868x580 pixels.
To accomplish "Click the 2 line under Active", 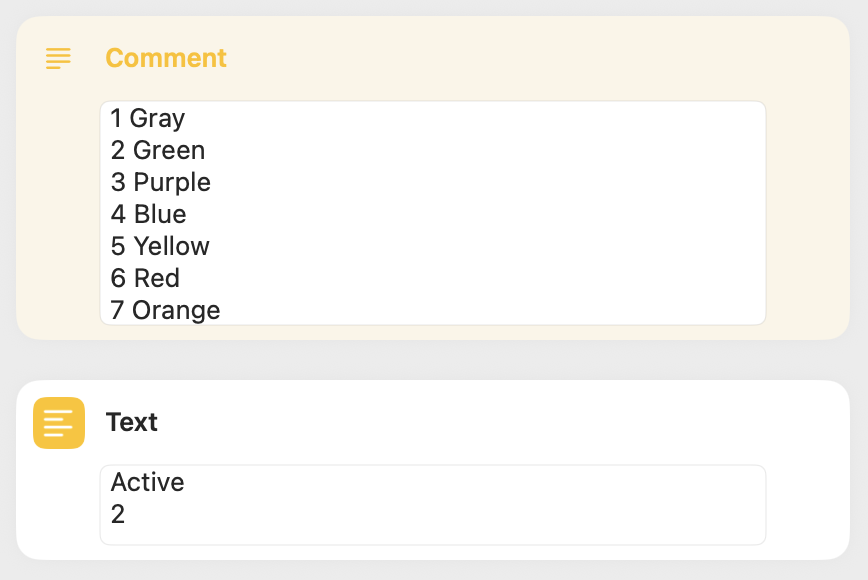I will 118,514.
